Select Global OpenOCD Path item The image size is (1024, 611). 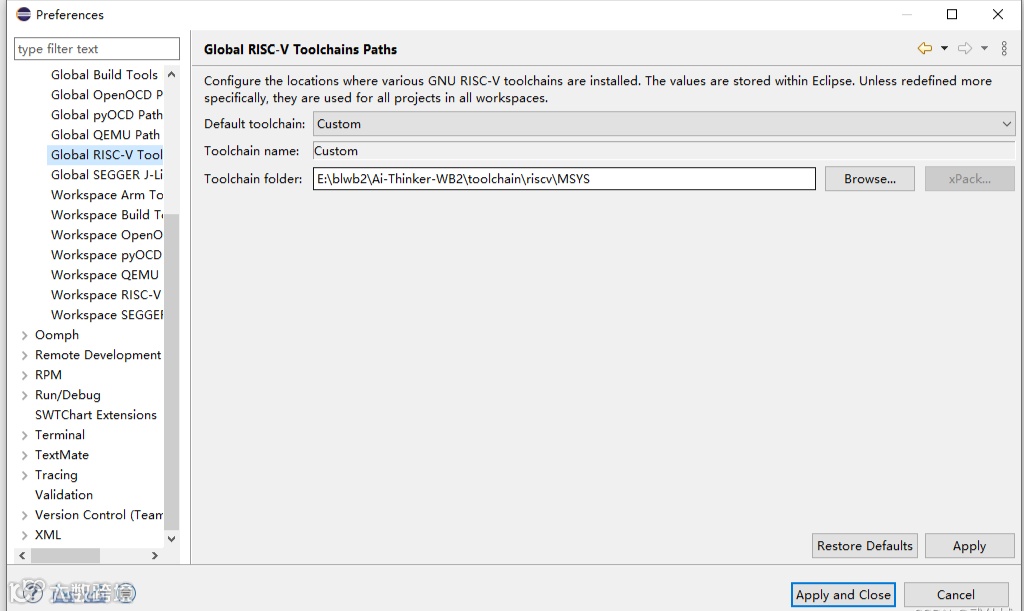coord(106,95)
